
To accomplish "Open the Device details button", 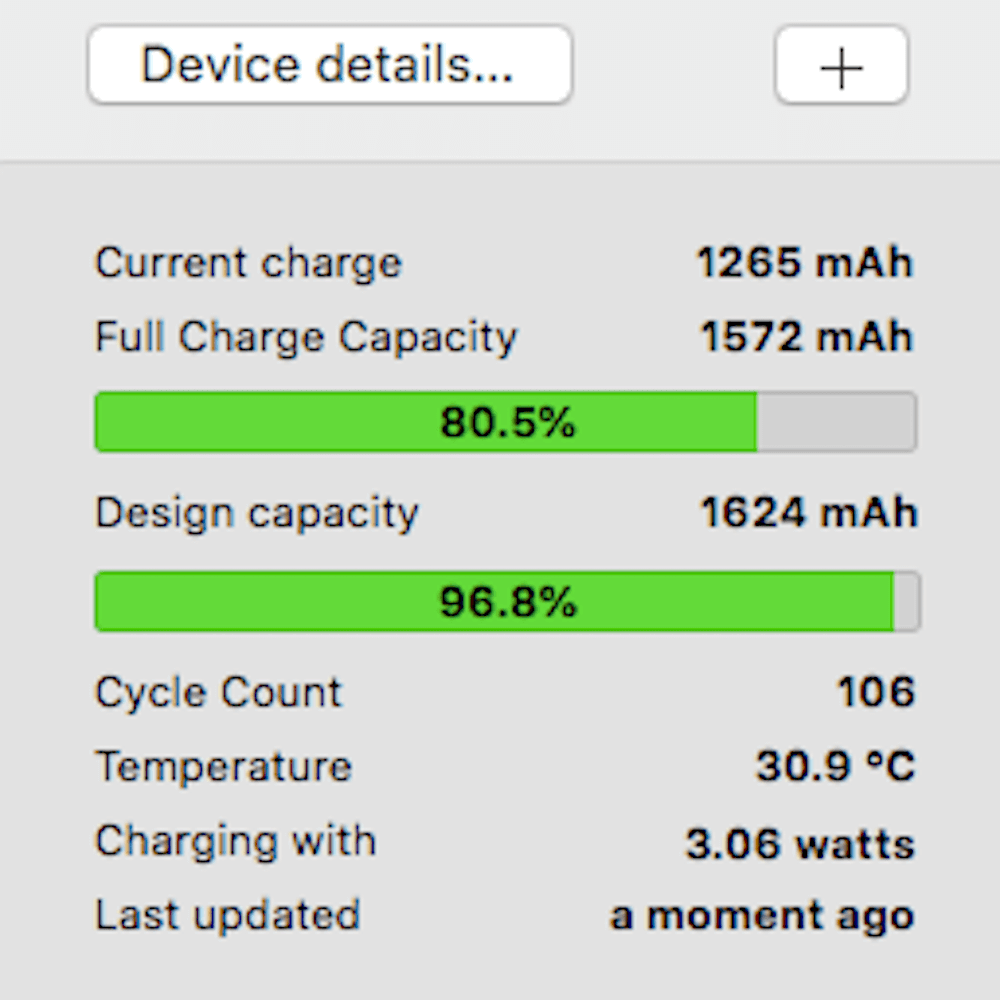I will click(x=329, y=65).
